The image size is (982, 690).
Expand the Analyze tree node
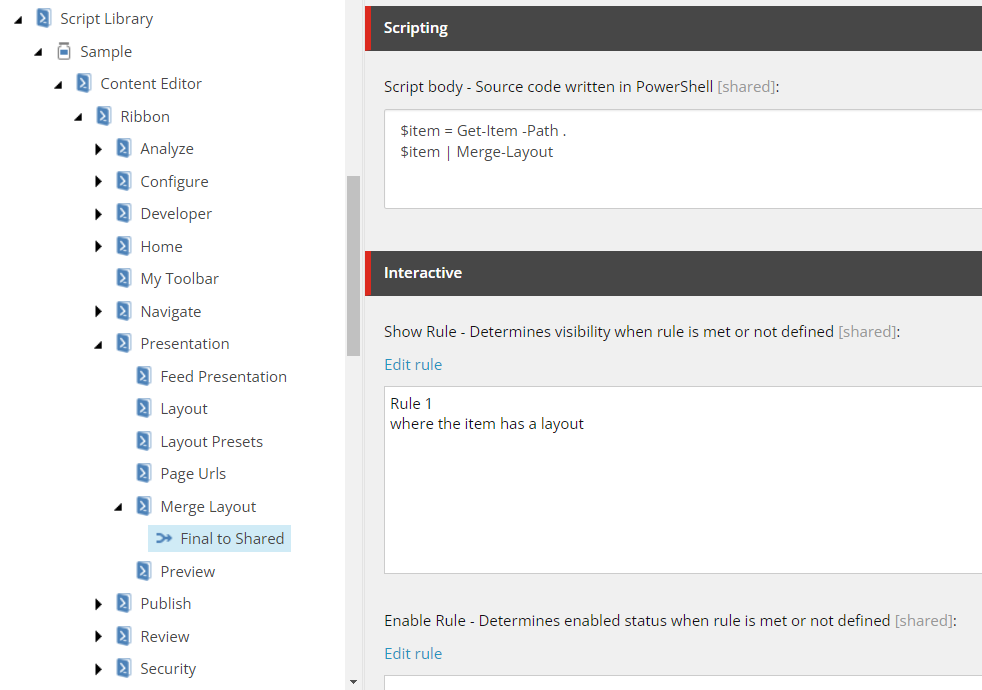tap(98, 149)
